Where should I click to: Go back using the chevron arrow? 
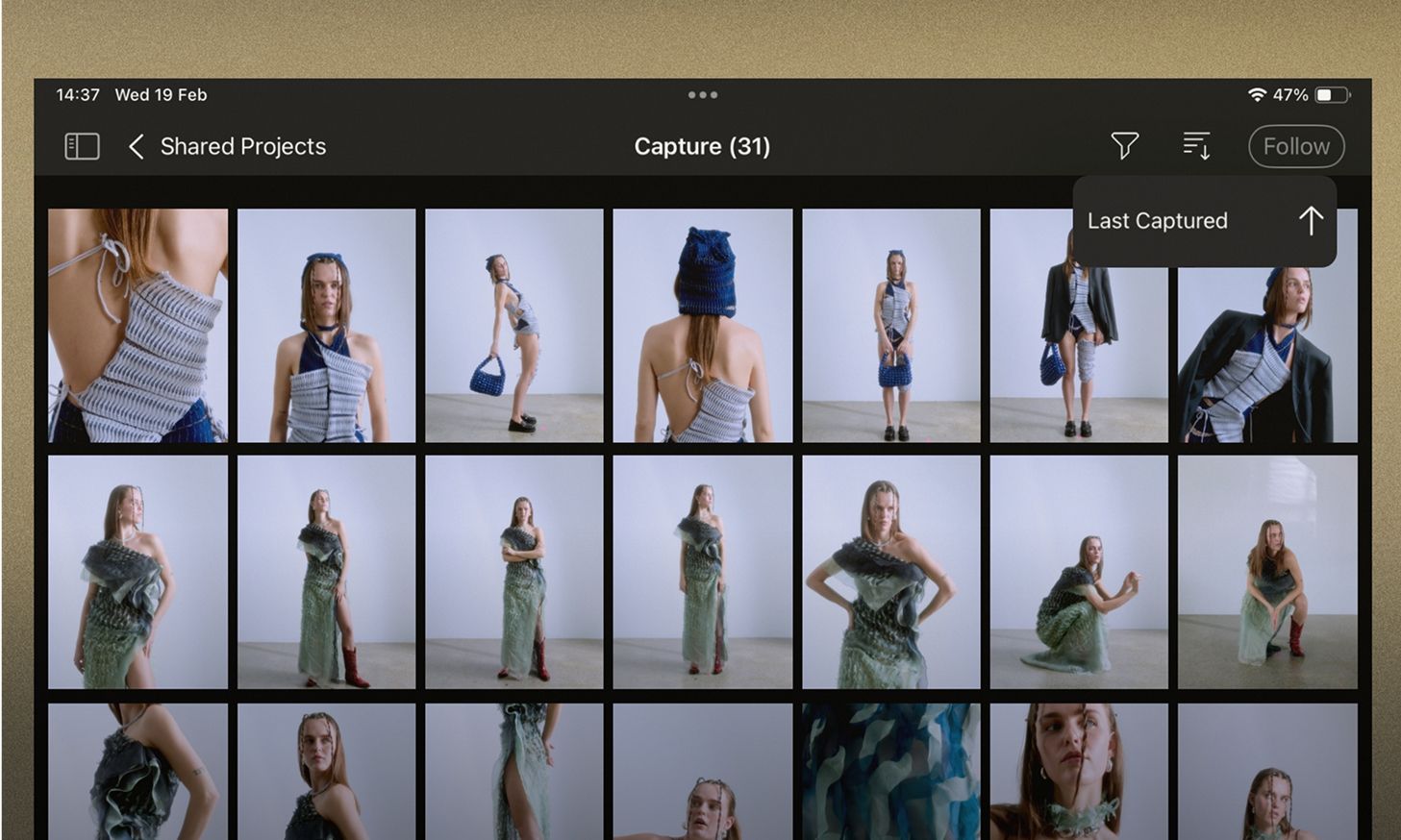pyautogui.click(x=137, y=147)
